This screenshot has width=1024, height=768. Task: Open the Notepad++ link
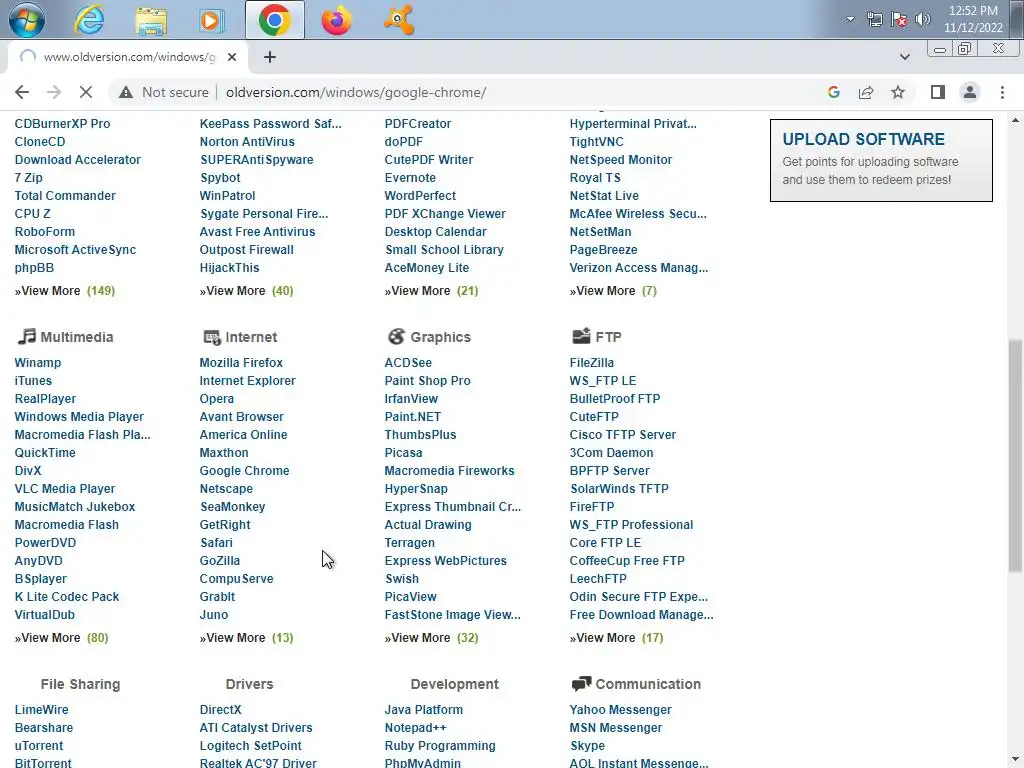[415, 728]
